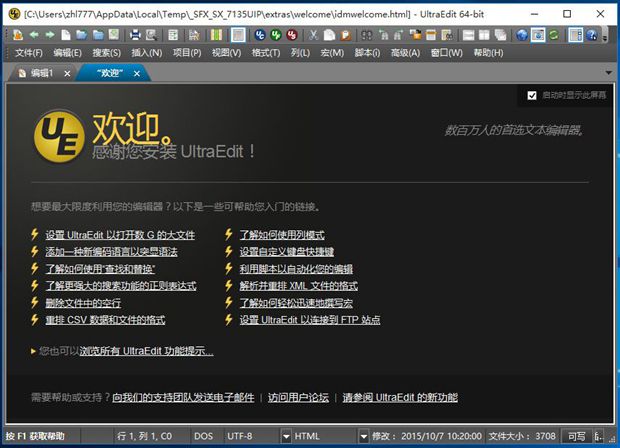Close the "欢迎" tab
Image resolution: width=620 pixels, height=448 pixels.
pyautogui.click(x=137, y=74)
